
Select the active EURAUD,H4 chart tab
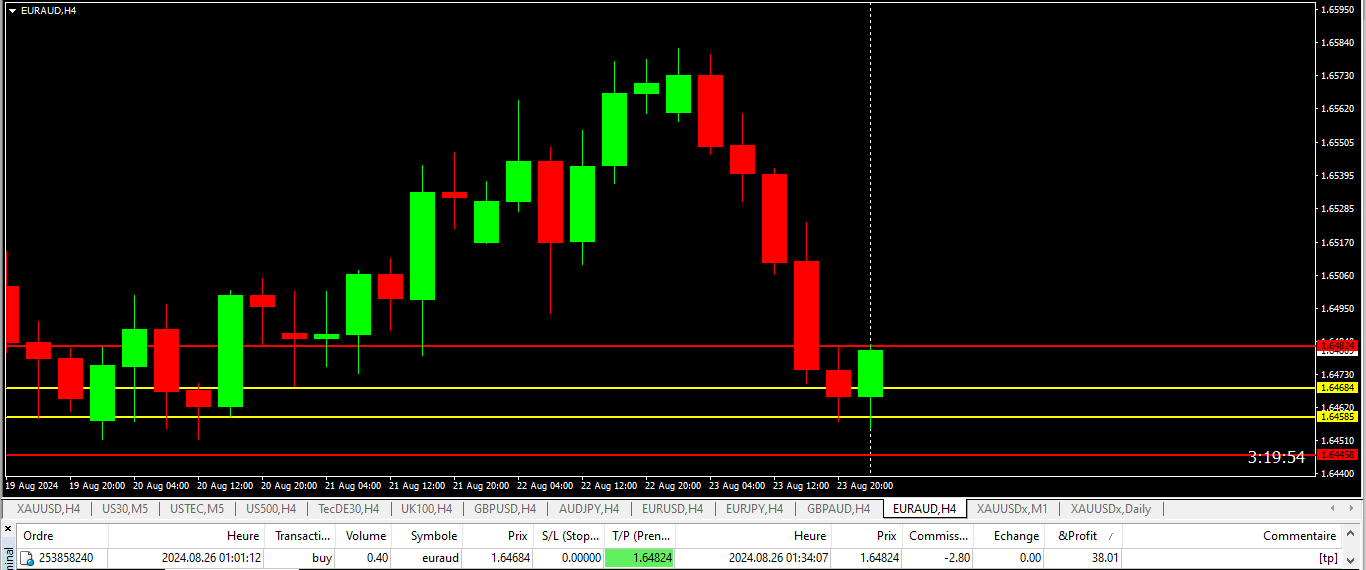(925, 509)
